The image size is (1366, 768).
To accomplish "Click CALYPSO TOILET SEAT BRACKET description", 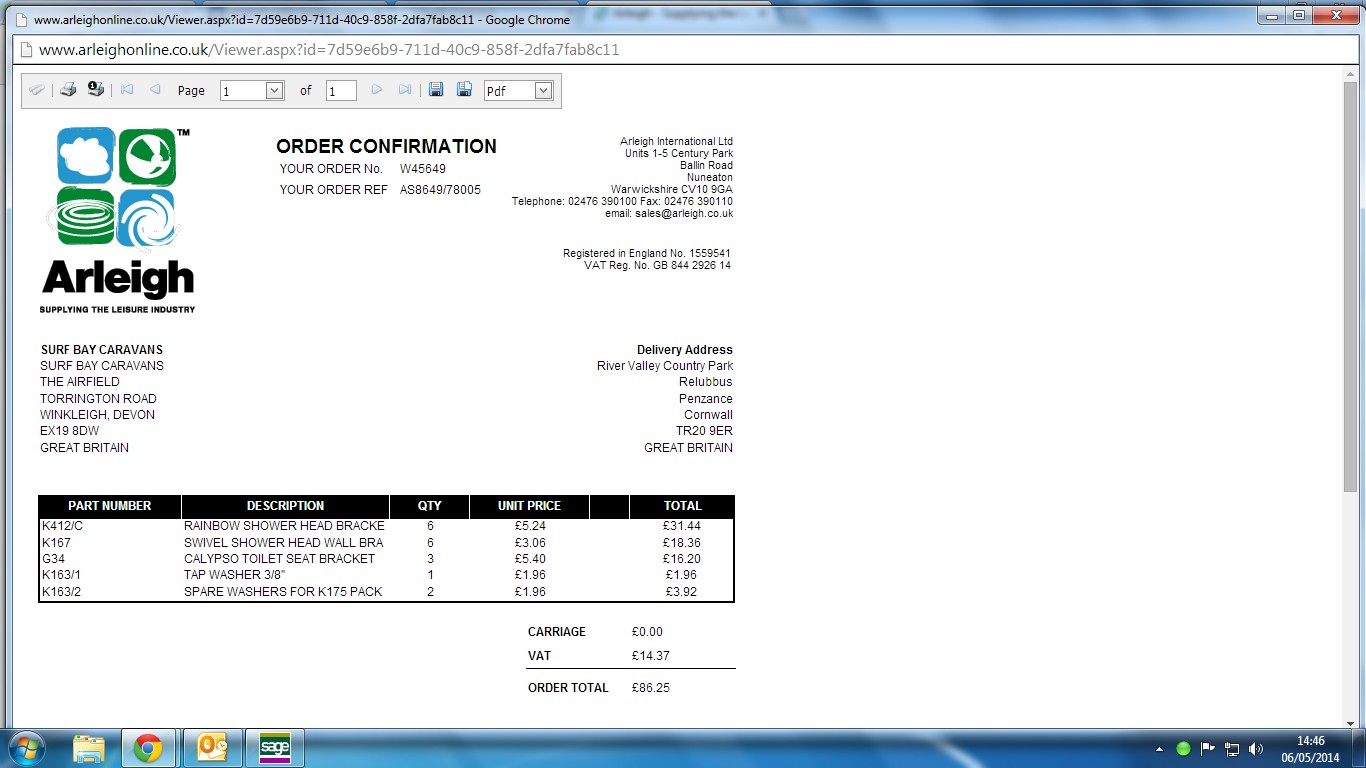I will point(280,559).
